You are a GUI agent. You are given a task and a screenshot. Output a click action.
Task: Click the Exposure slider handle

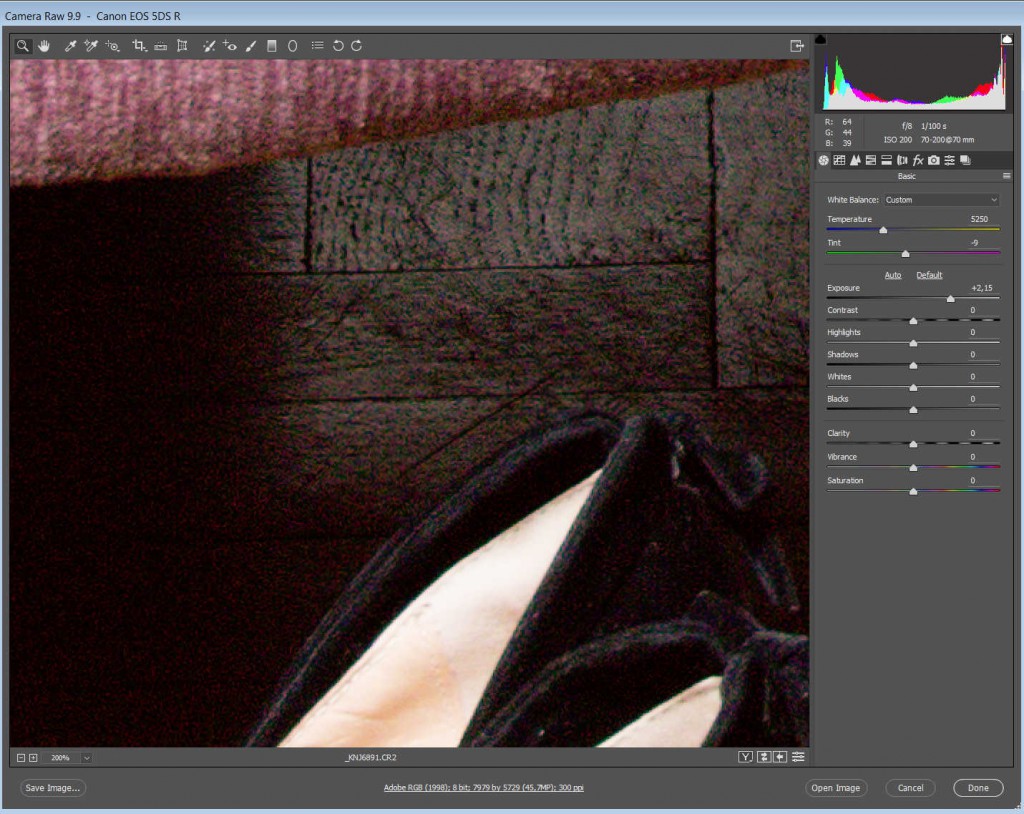click(950, 299)
